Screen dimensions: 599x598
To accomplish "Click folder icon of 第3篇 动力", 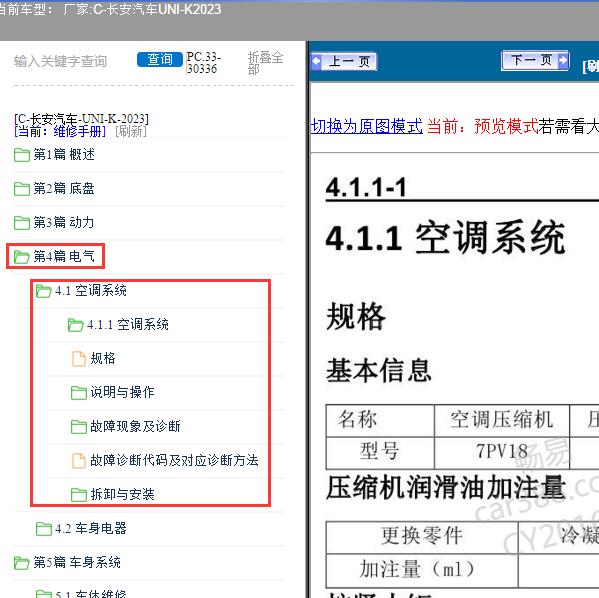I will [x=22, y=223].
